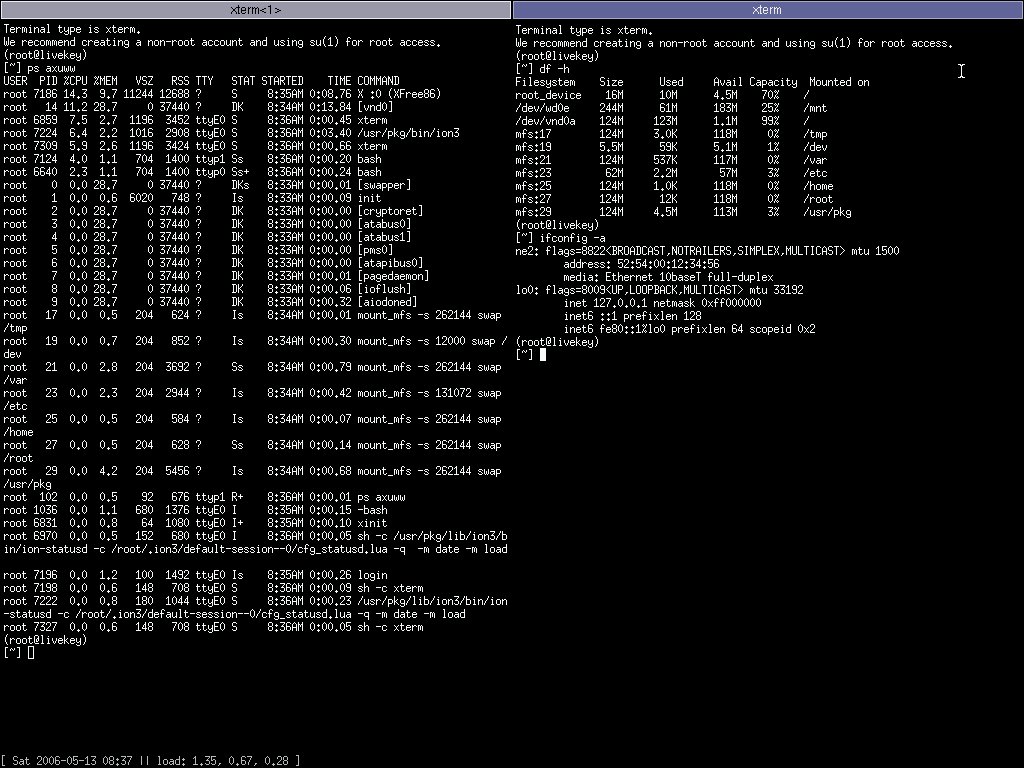Click the inet 127.0.0.1 netmask line
The height and width of the screenshot is (768, 1024).
tap(662, 302)
